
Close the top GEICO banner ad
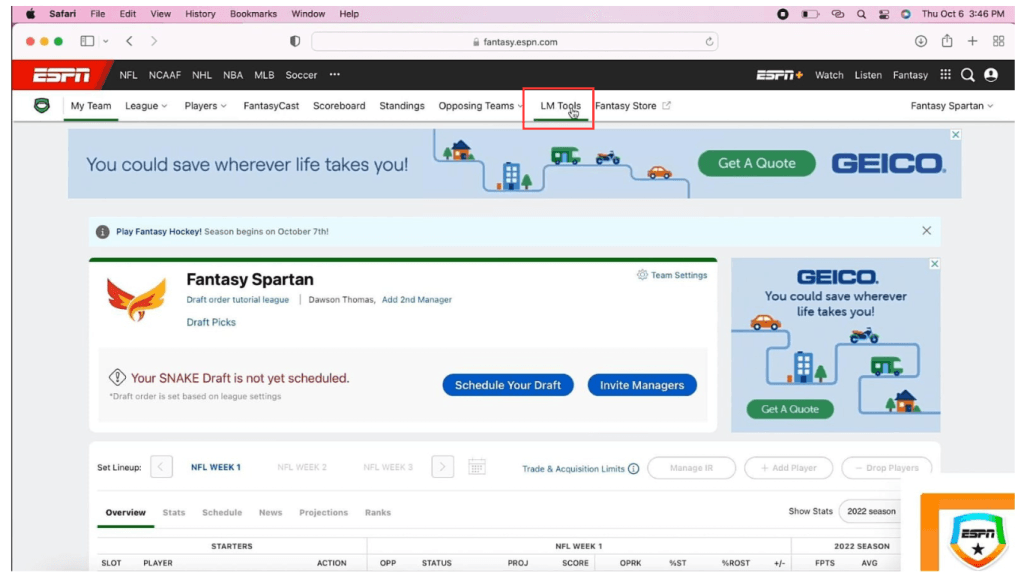955,135
